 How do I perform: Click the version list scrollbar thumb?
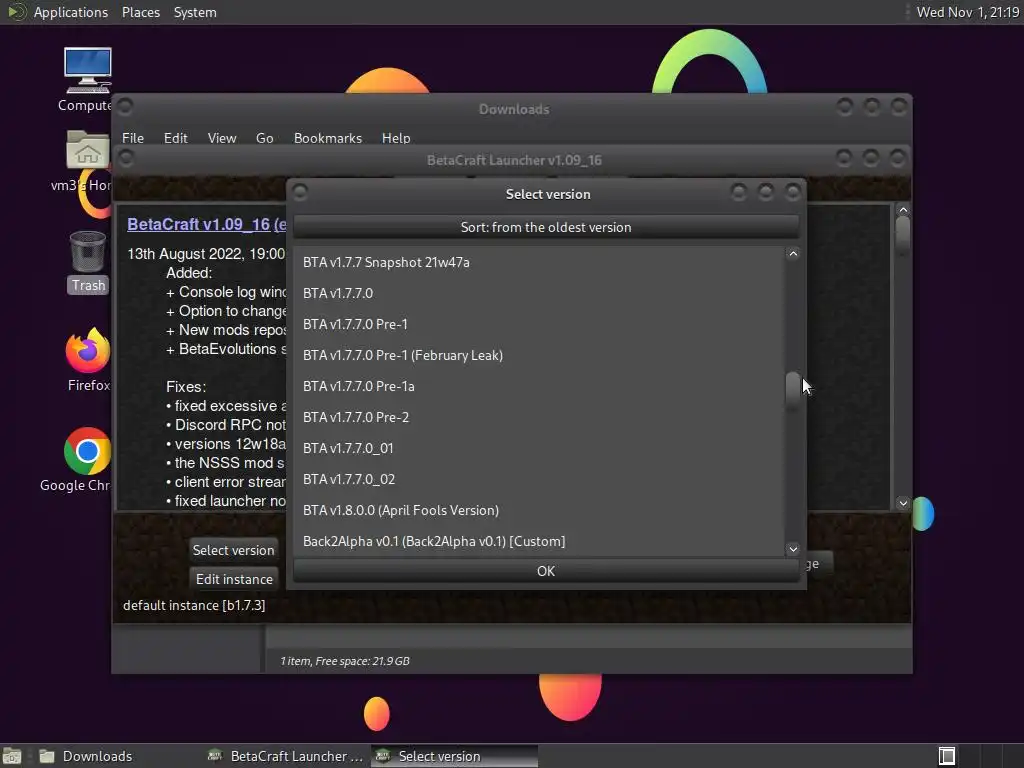[x=793, y=391]
